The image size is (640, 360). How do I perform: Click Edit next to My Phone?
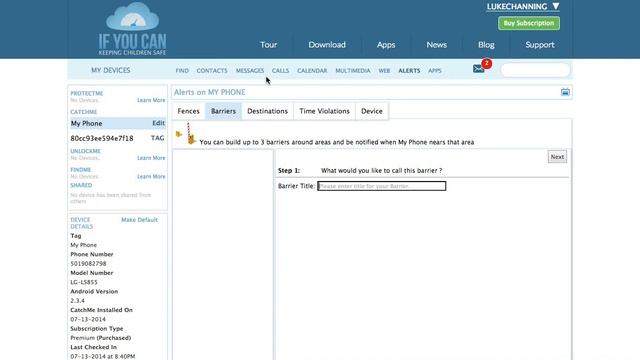pos(158,123)
